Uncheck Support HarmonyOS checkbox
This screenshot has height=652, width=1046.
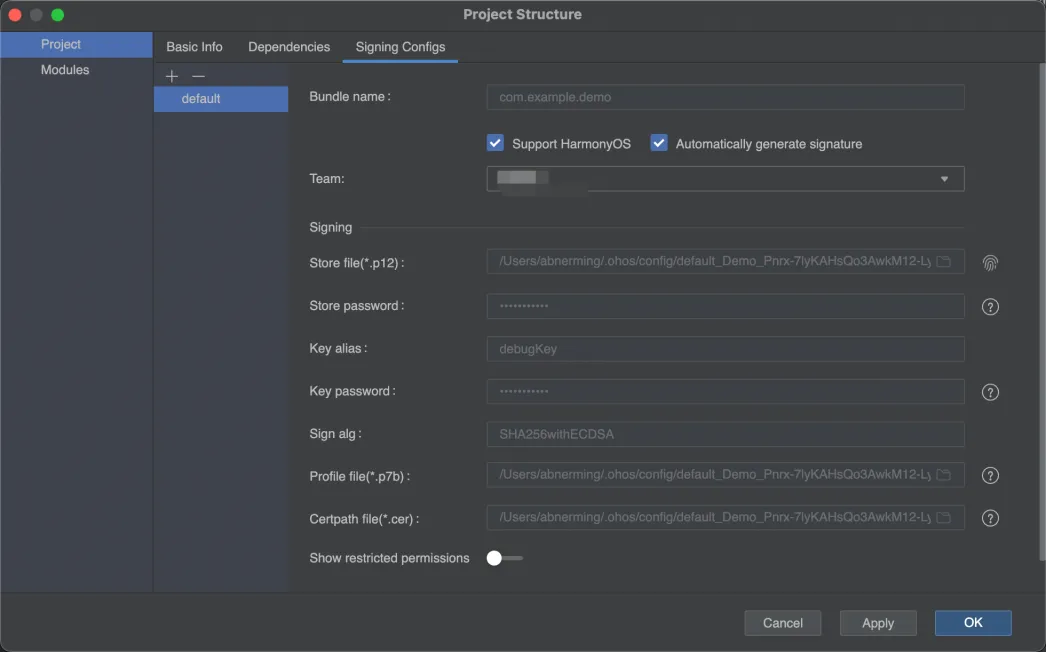pyautogui.click(x=495, y=143)
